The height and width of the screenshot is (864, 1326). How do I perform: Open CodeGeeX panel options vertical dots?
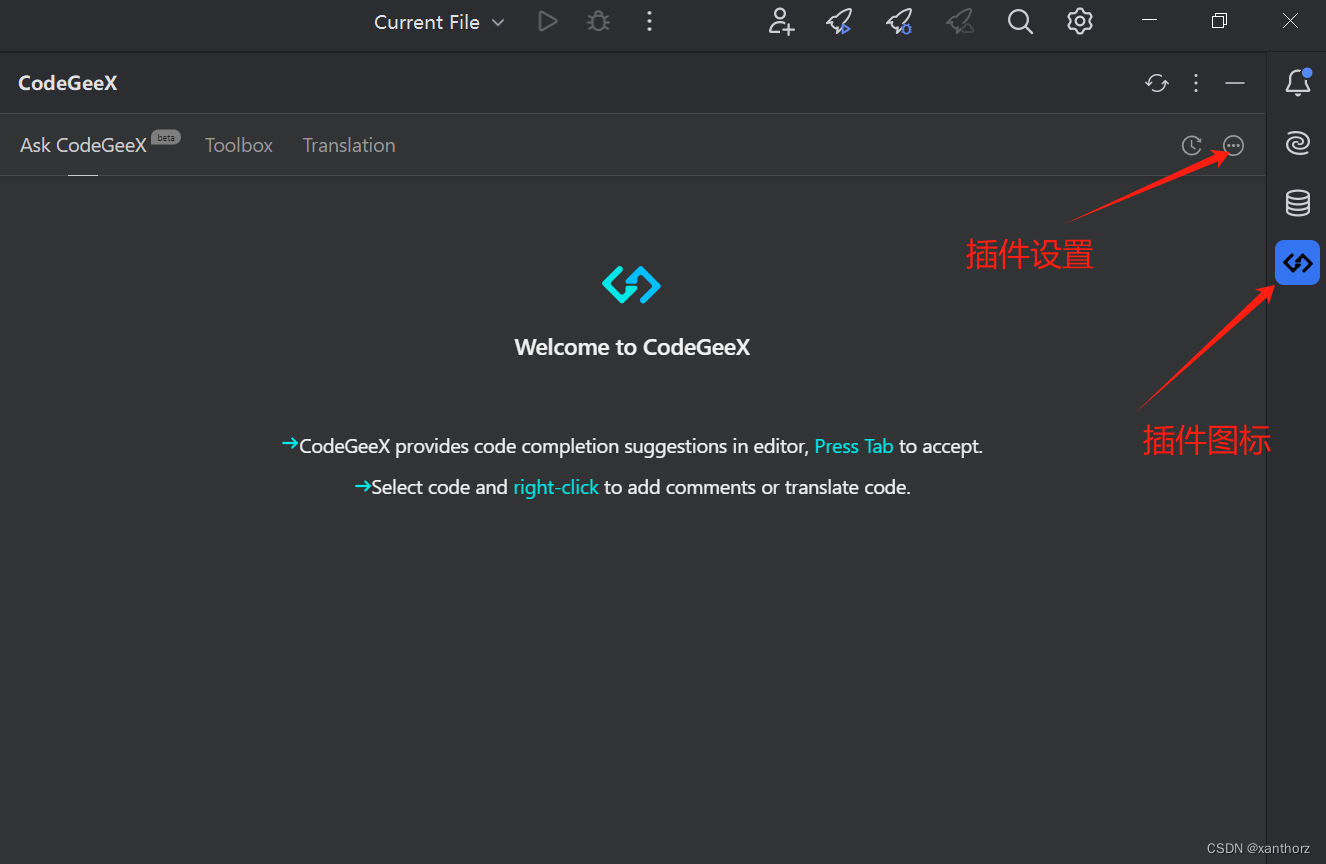pos(1196,83)
